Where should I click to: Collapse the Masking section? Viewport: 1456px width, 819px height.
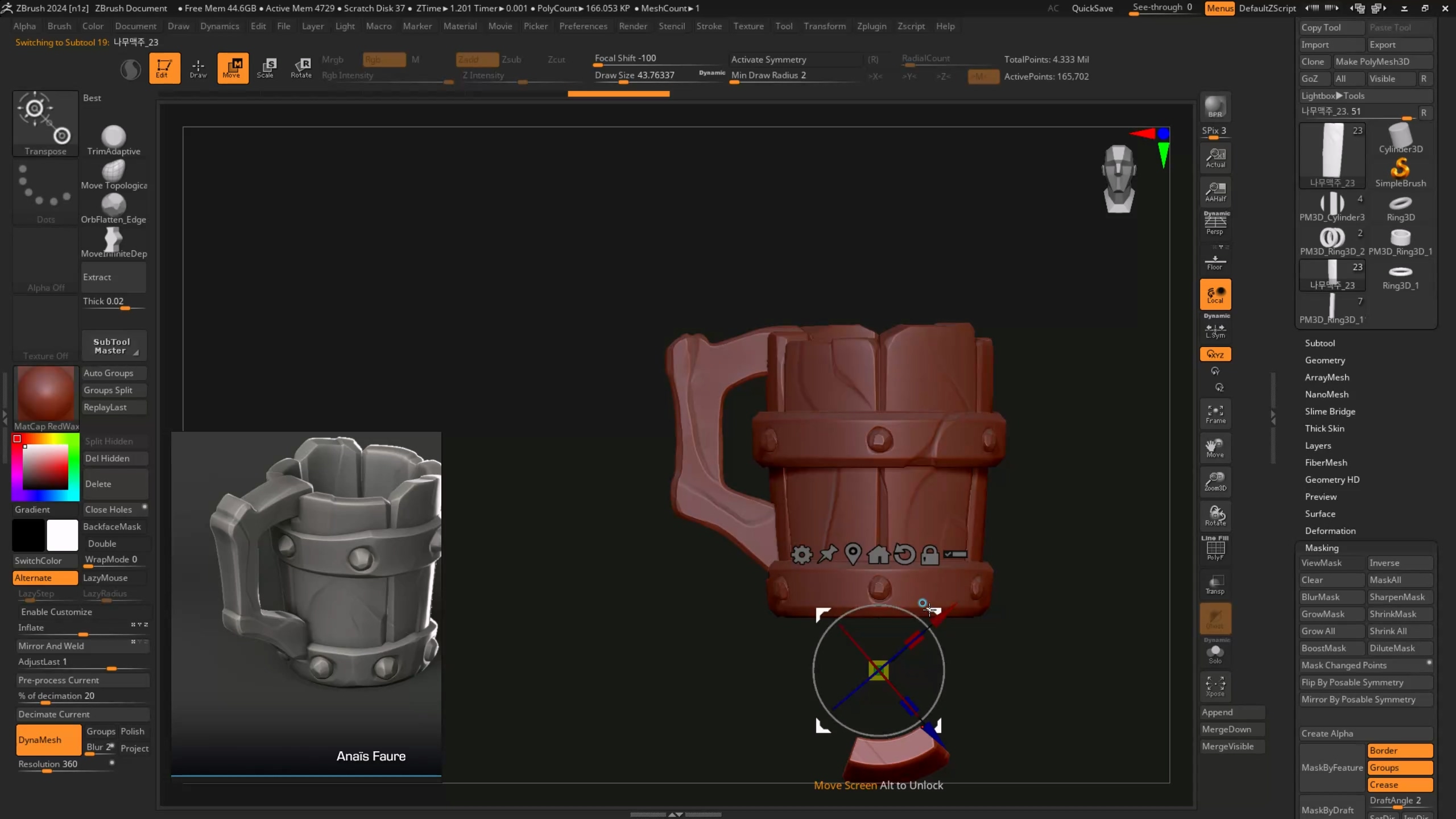(1321, 548)
